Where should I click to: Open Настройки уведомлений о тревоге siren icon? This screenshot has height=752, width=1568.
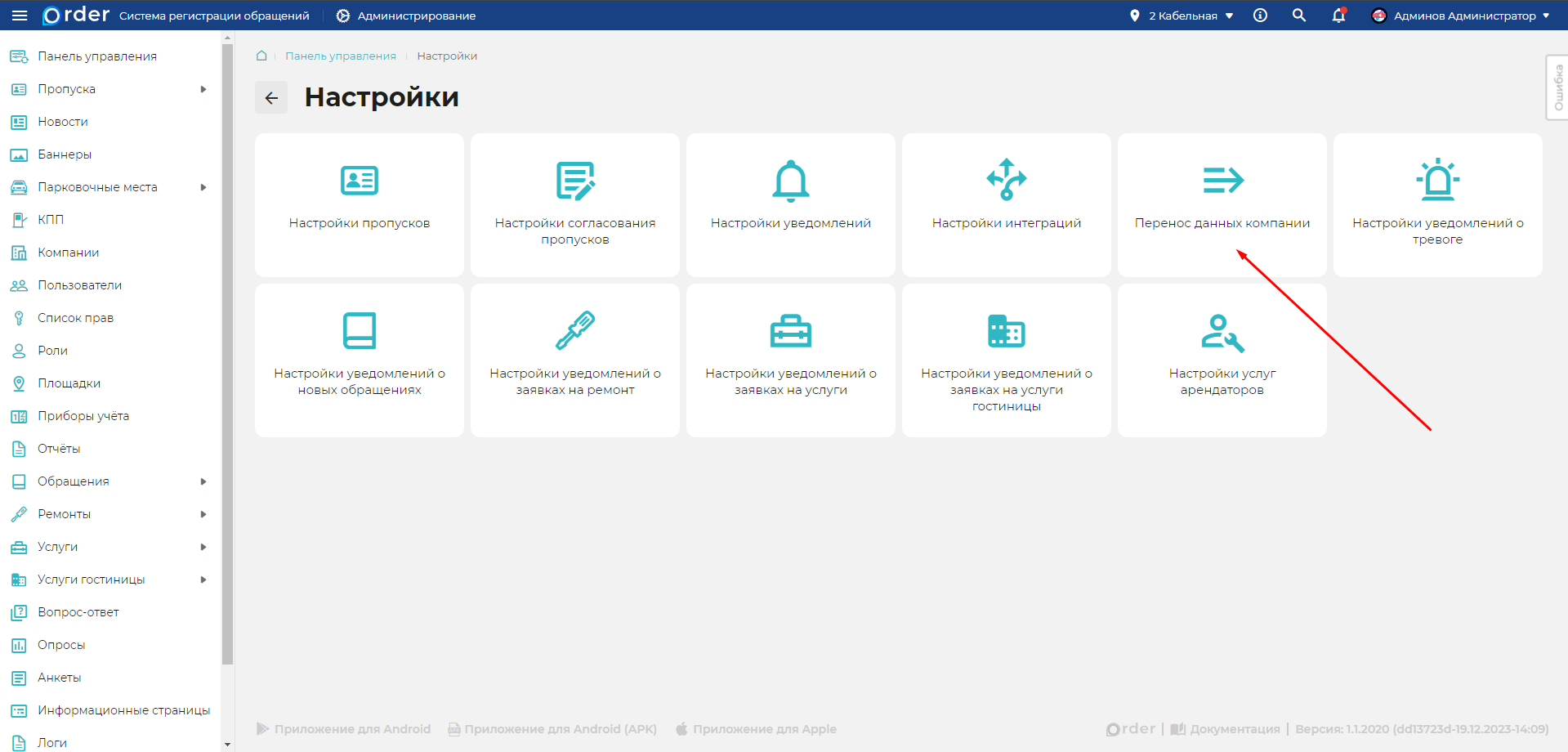[x=1437, y=180]
